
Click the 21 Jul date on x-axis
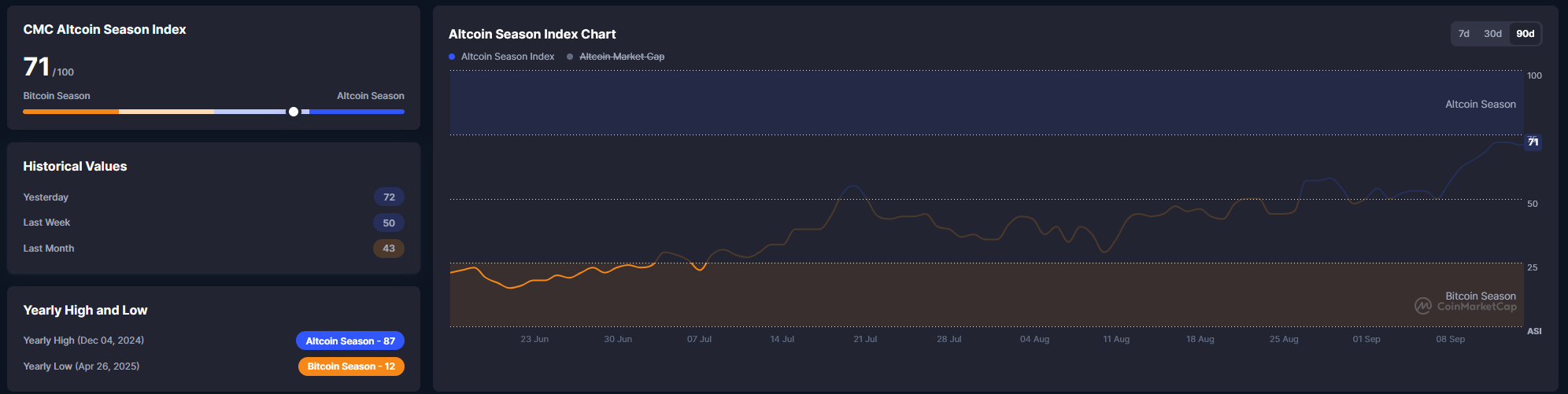click(865, 339)
